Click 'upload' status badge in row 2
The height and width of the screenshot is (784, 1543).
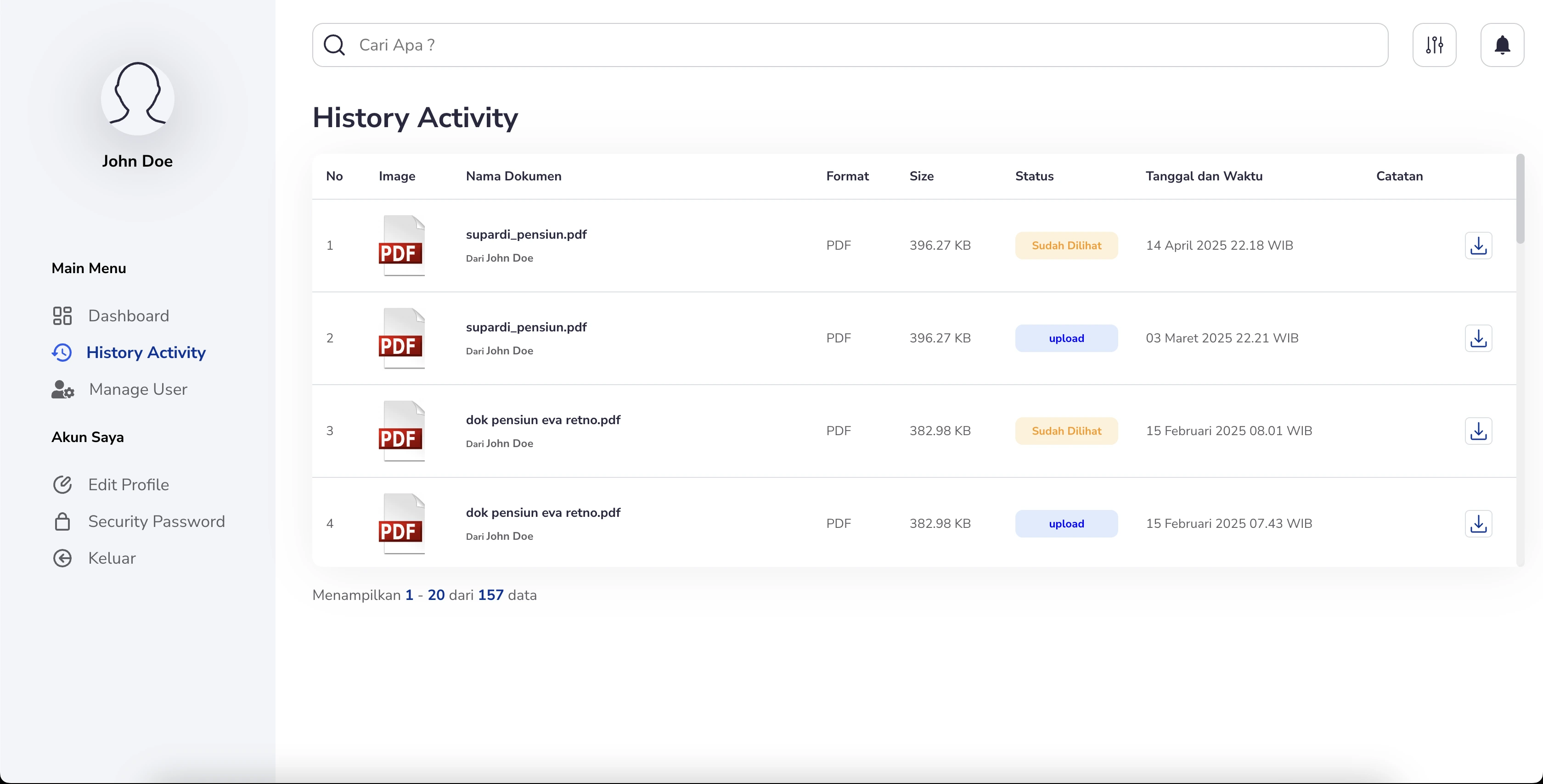coord(1065,338)
